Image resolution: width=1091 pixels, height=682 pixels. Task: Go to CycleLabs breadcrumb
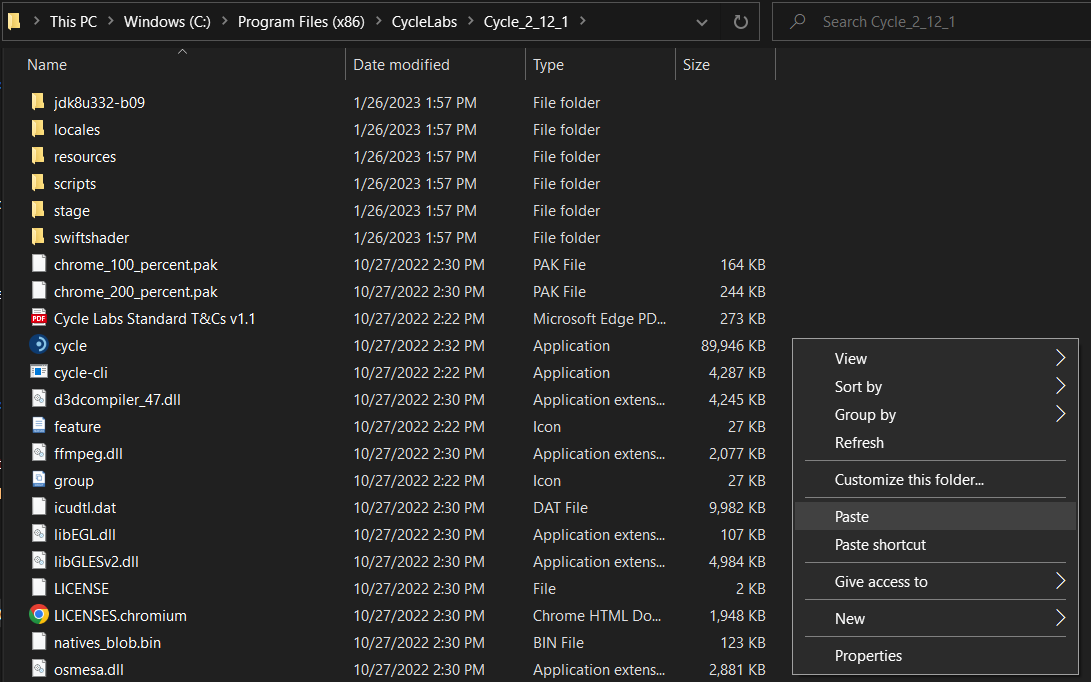[424, 22]
